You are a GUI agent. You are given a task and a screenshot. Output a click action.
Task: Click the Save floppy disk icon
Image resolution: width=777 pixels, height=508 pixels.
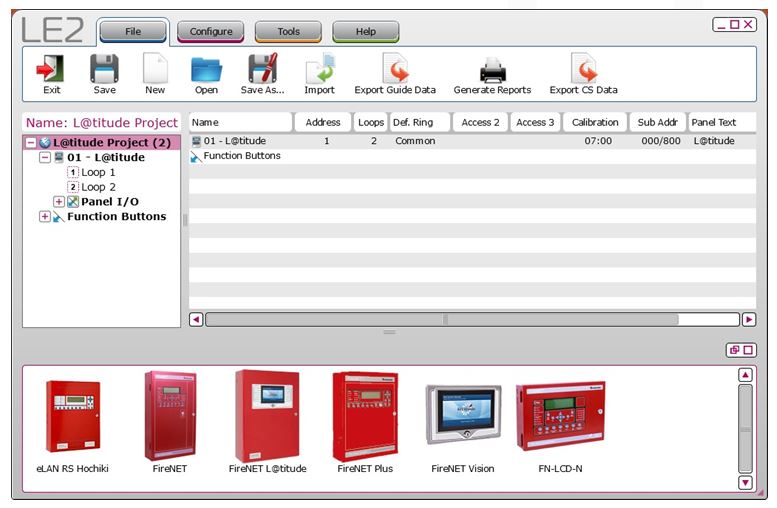click(104, 68)
